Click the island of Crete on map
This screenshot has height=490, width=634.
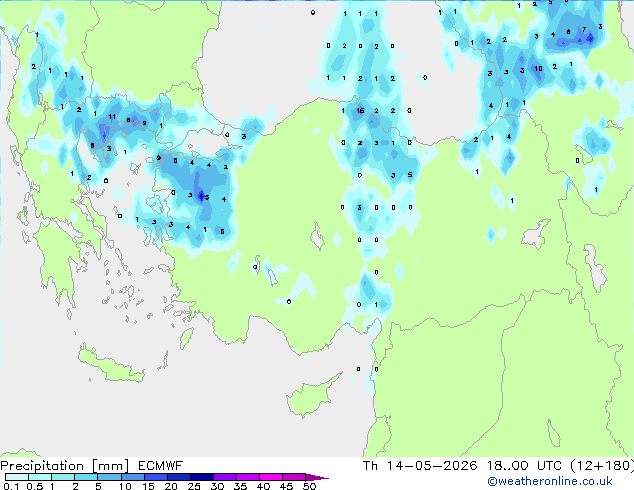tap(110, 366)
